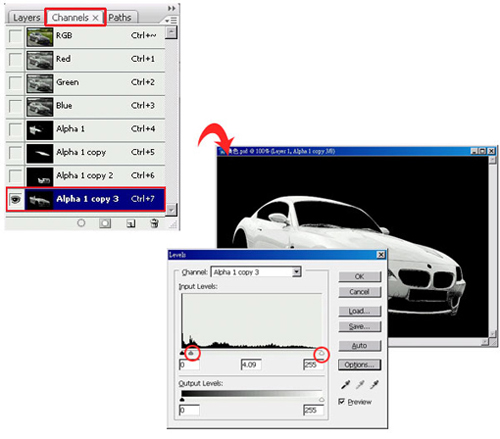Screen dimensions: 500x439
Task: Switch to the Layers tab
Action: (x=27, y=18)
